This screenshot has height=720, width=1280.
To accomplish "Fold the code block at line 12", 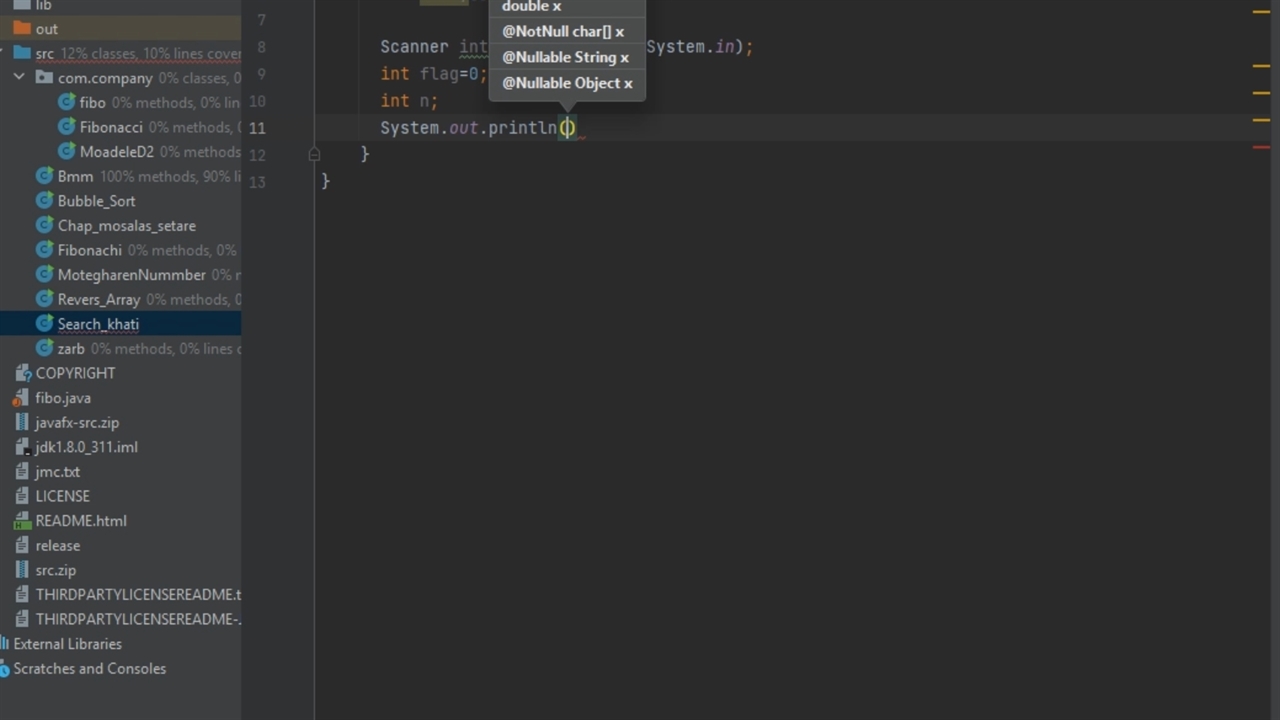I will (x=314, y=154).
